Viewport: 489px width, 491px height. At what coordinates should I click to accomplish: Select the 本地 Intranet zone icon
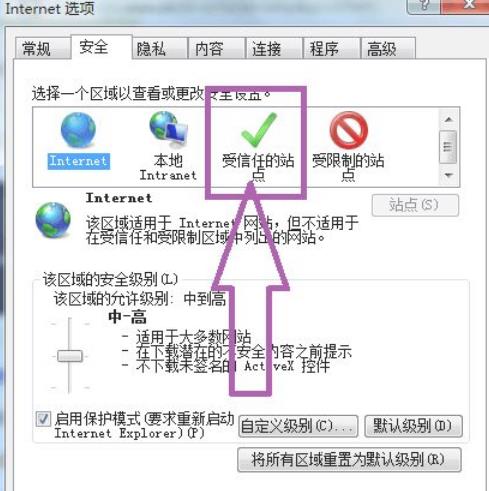pyautogui.click(x=168, y=128)
